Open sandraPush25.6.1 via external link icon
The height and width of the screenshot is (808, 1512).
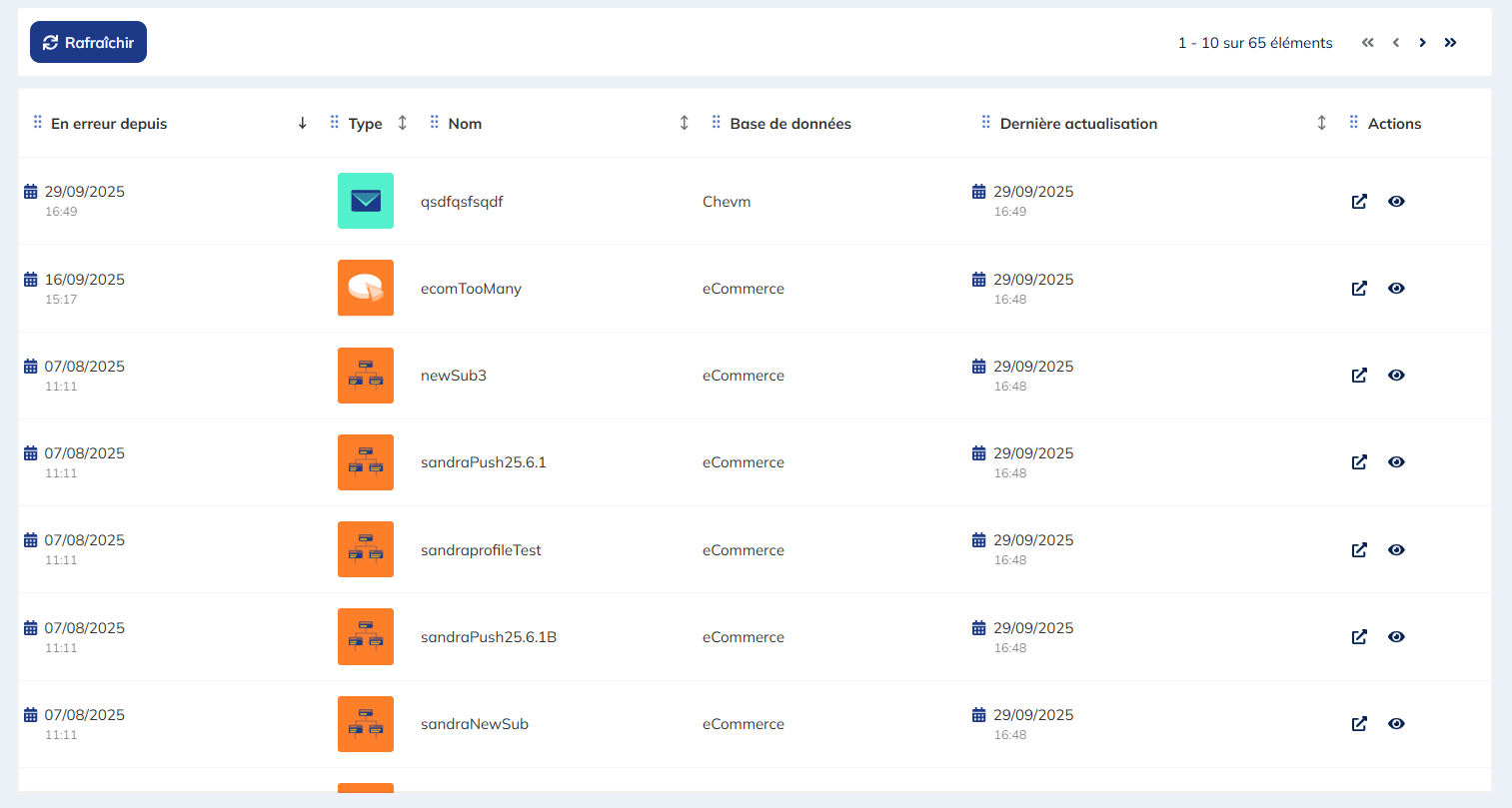click(1359, 462)
